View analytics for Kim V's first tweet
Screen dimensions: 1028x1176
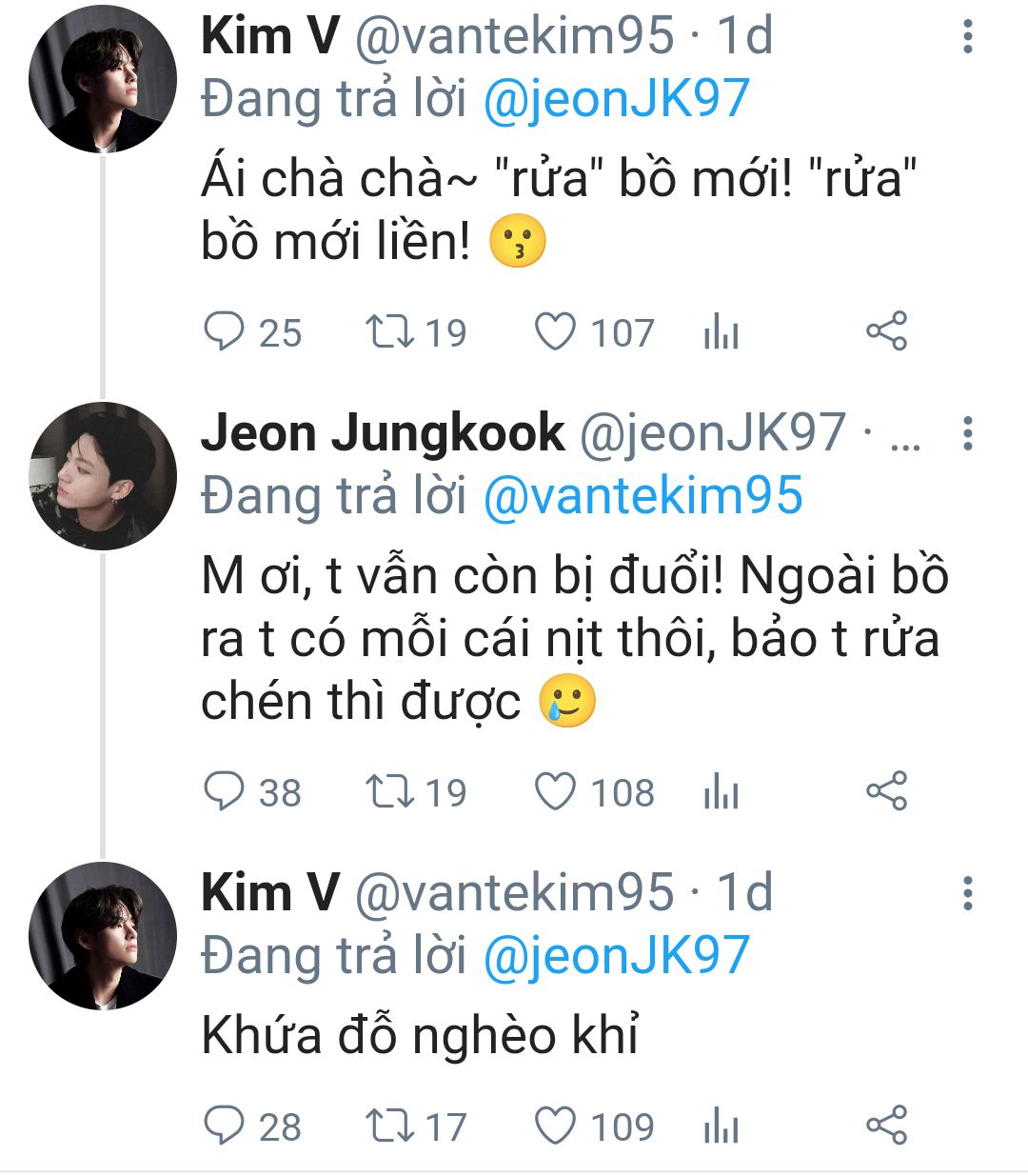[721, 333]
